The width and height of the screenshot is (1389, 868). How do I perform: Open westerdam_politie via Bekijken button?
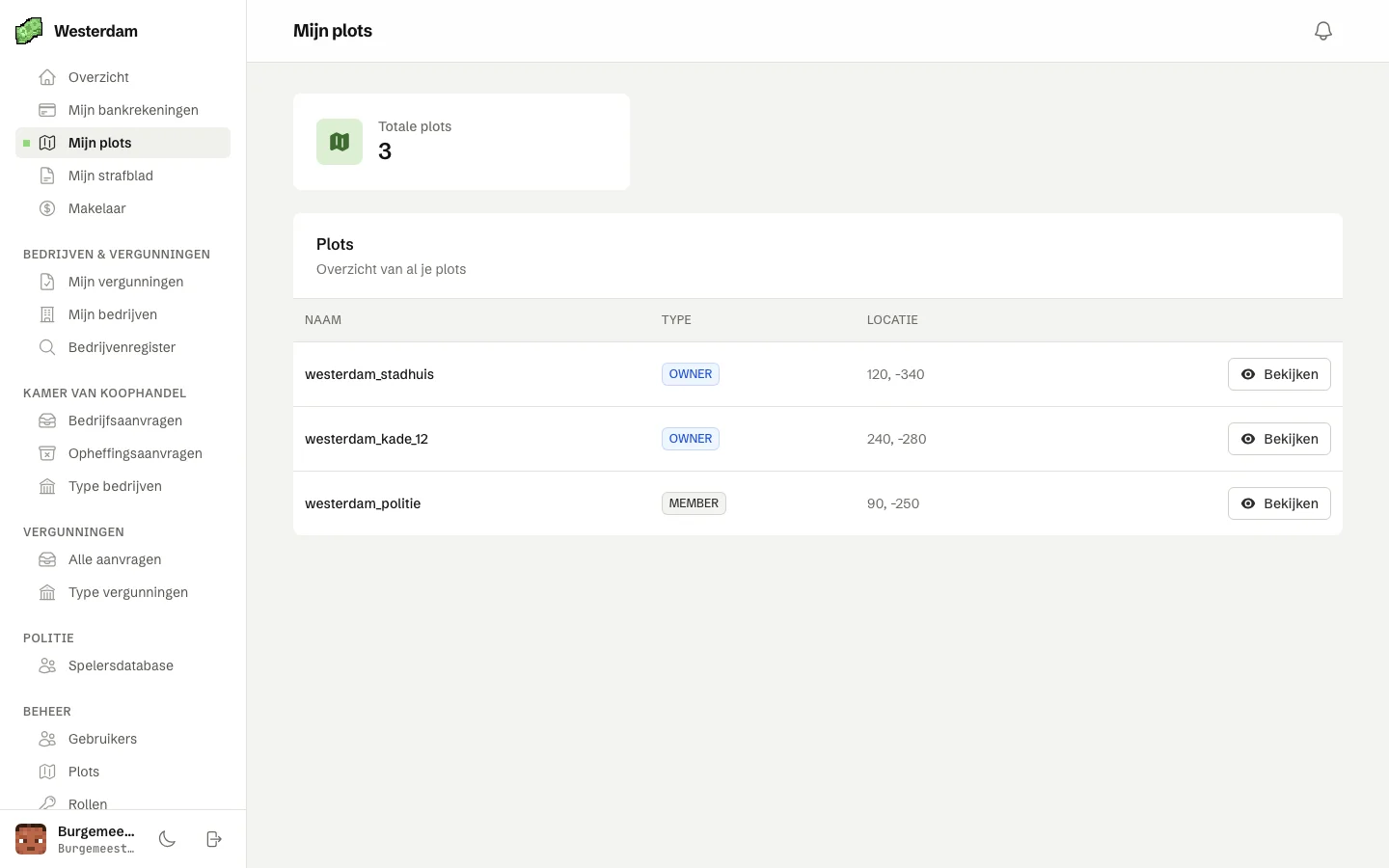[x=1279, y=503]
